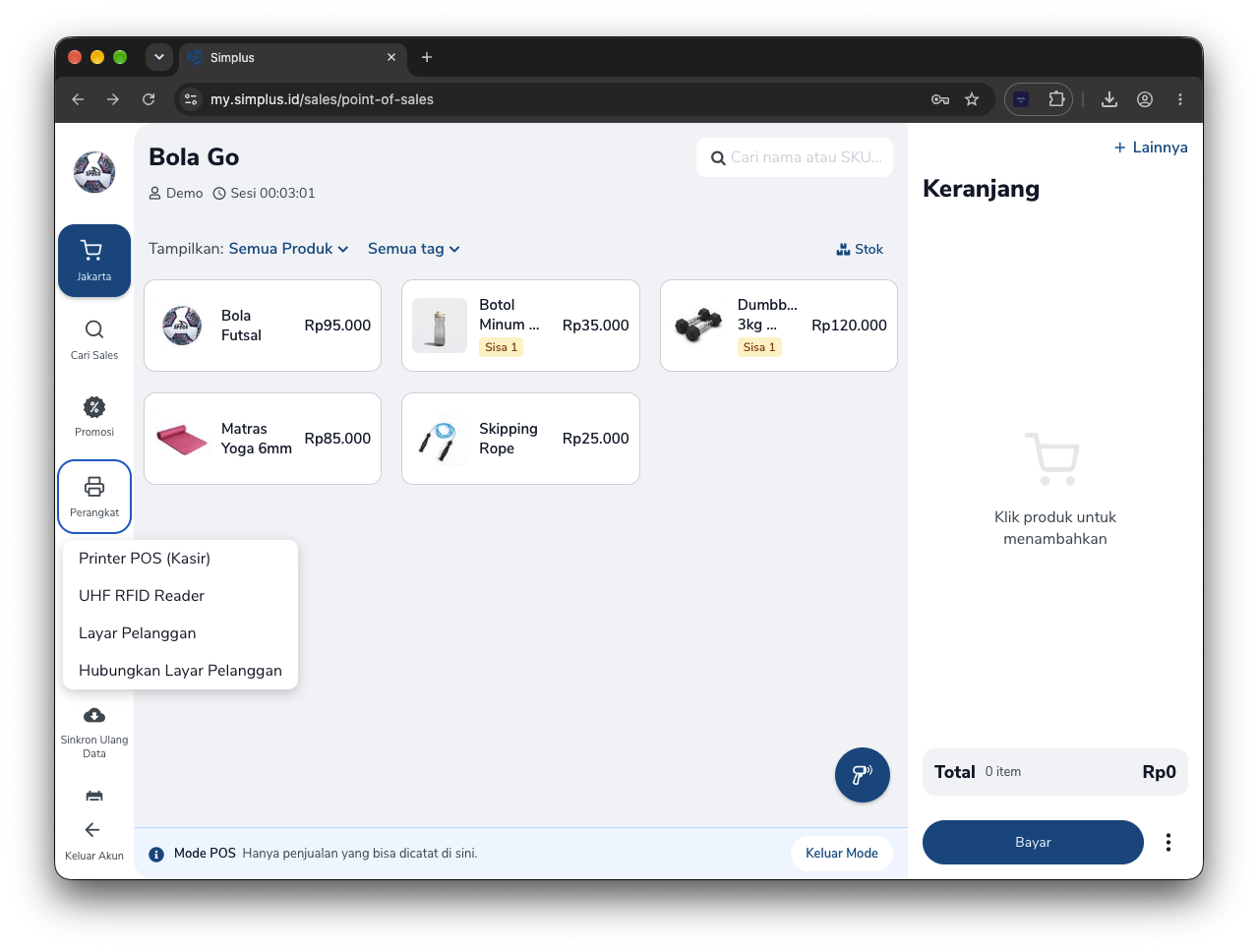Click the Mode POS info icon
1258x952 pixels.
pos(156,854)
